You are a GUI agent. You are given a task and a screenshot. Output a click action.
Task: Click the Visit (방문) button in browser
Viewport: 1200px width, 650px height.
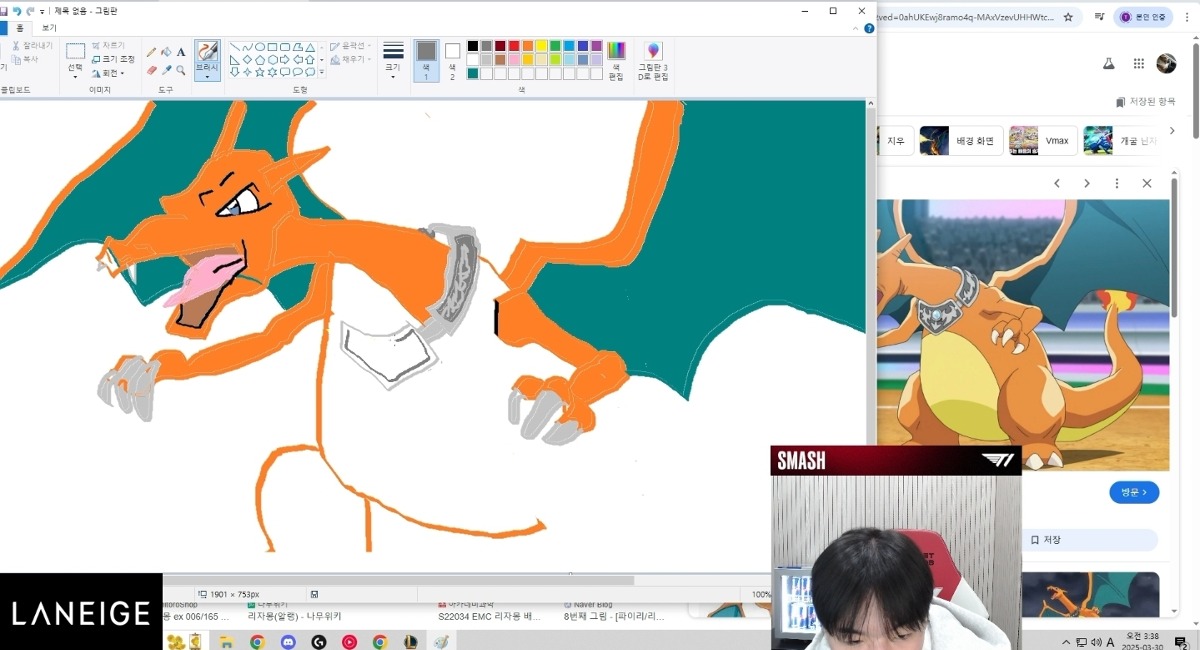click(1133, 492)
